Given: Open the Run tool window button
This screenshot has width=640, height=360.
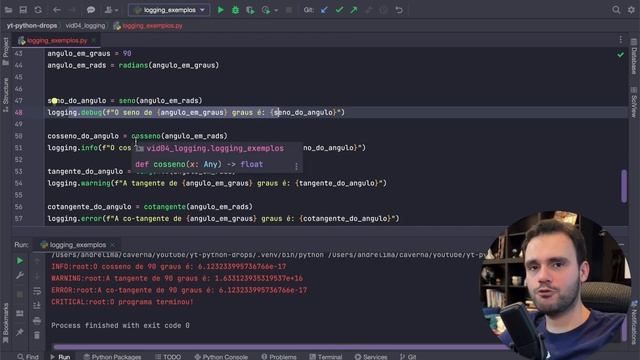Looking at the screenshot, I should (x=60, y=356).
